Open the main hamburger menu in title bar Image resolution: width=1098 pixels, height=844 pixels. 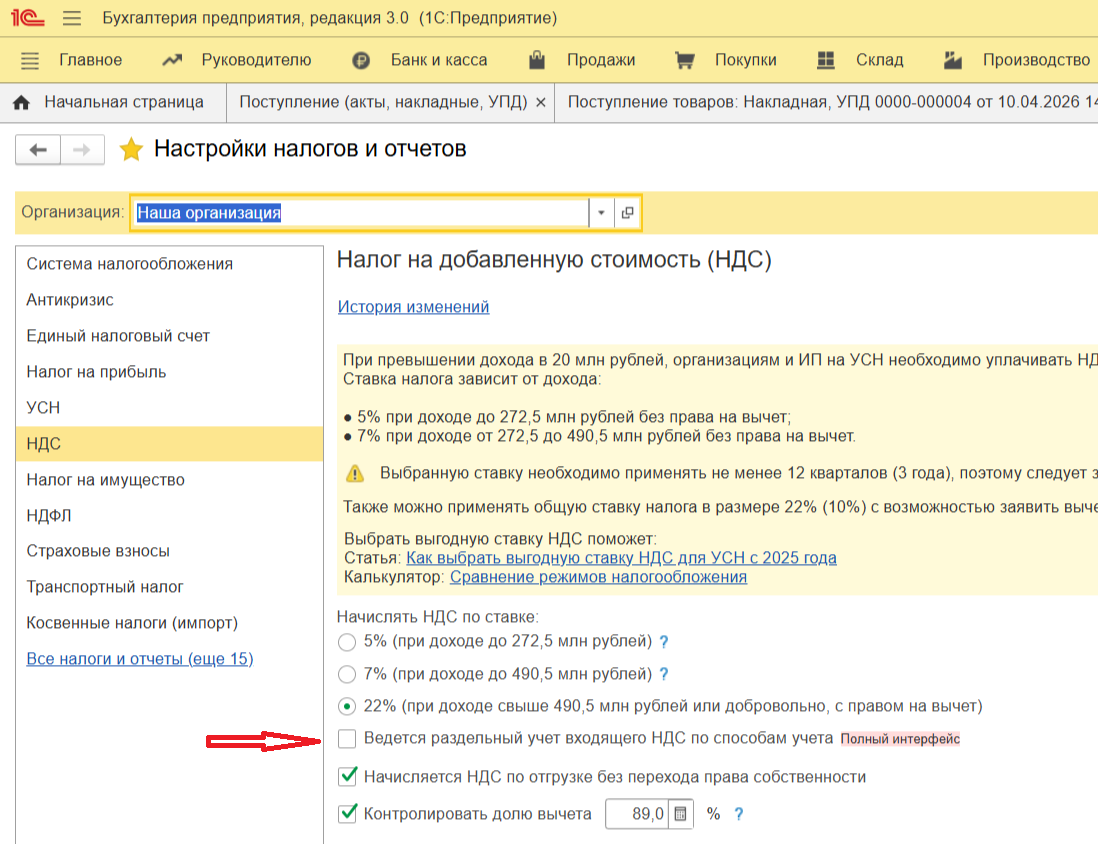(71, 18)
